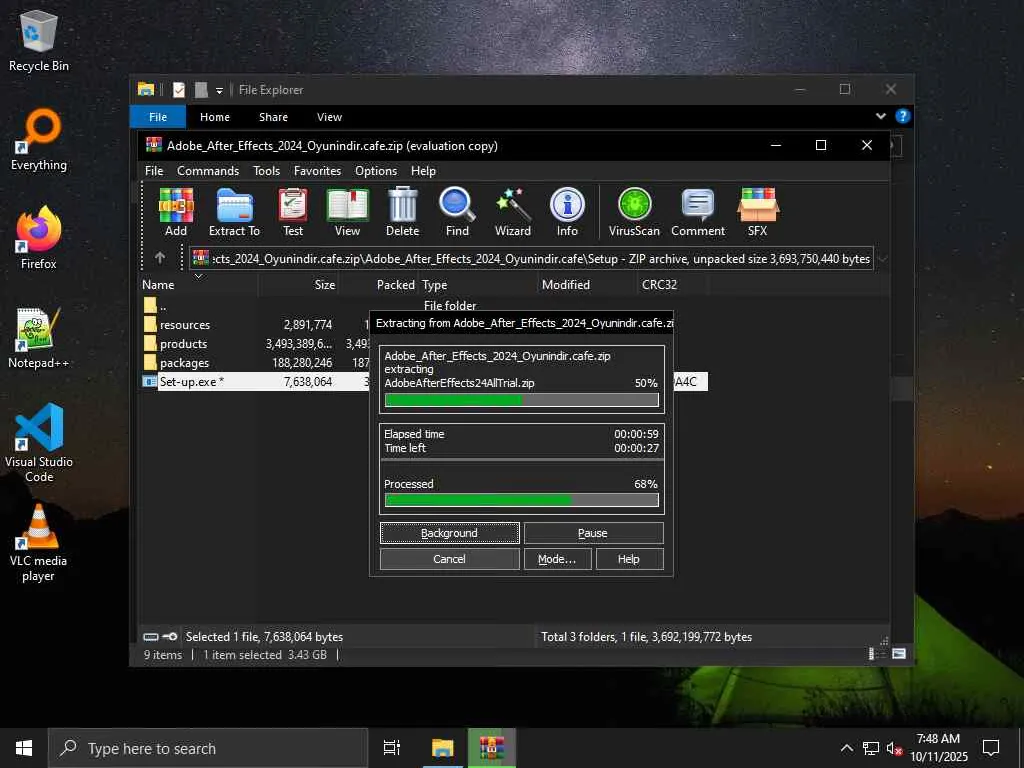This screenshot has height=768, width=1024.
Task: Switch to large icons view in File Explorer
Action: tap(899, 654)
